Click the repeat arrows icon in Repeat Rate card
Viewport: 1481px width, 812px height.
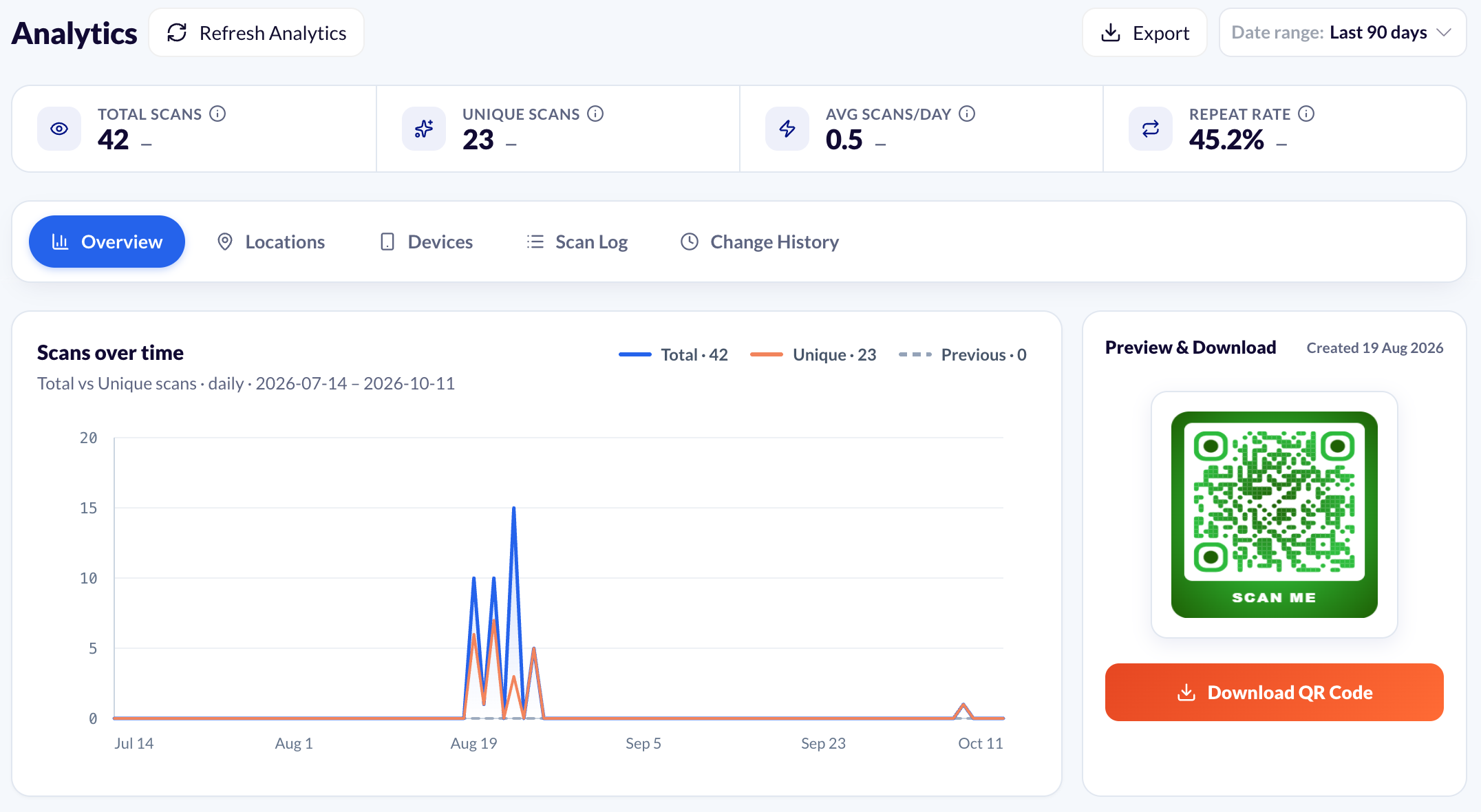pos(1151,129)
